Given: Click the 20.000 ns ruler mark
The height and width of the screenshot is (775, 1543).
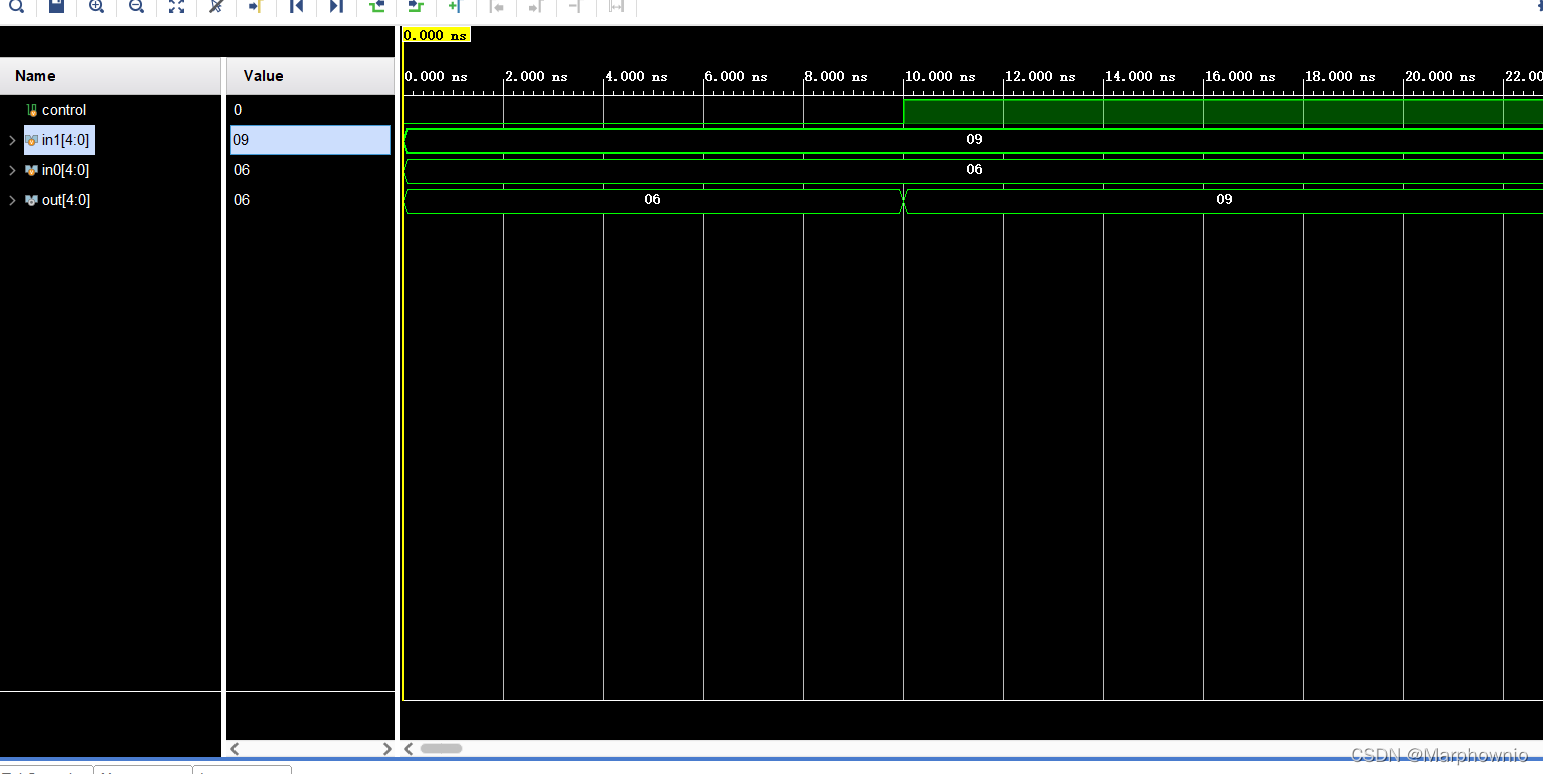Looking at the screenshot, I should coord(1440,76).
